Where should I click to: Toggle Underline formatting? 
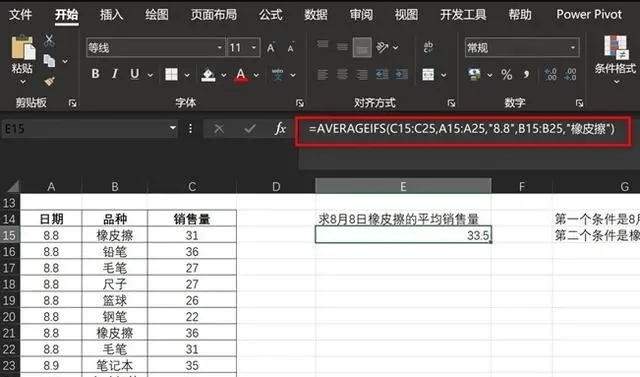click(134, 74)
